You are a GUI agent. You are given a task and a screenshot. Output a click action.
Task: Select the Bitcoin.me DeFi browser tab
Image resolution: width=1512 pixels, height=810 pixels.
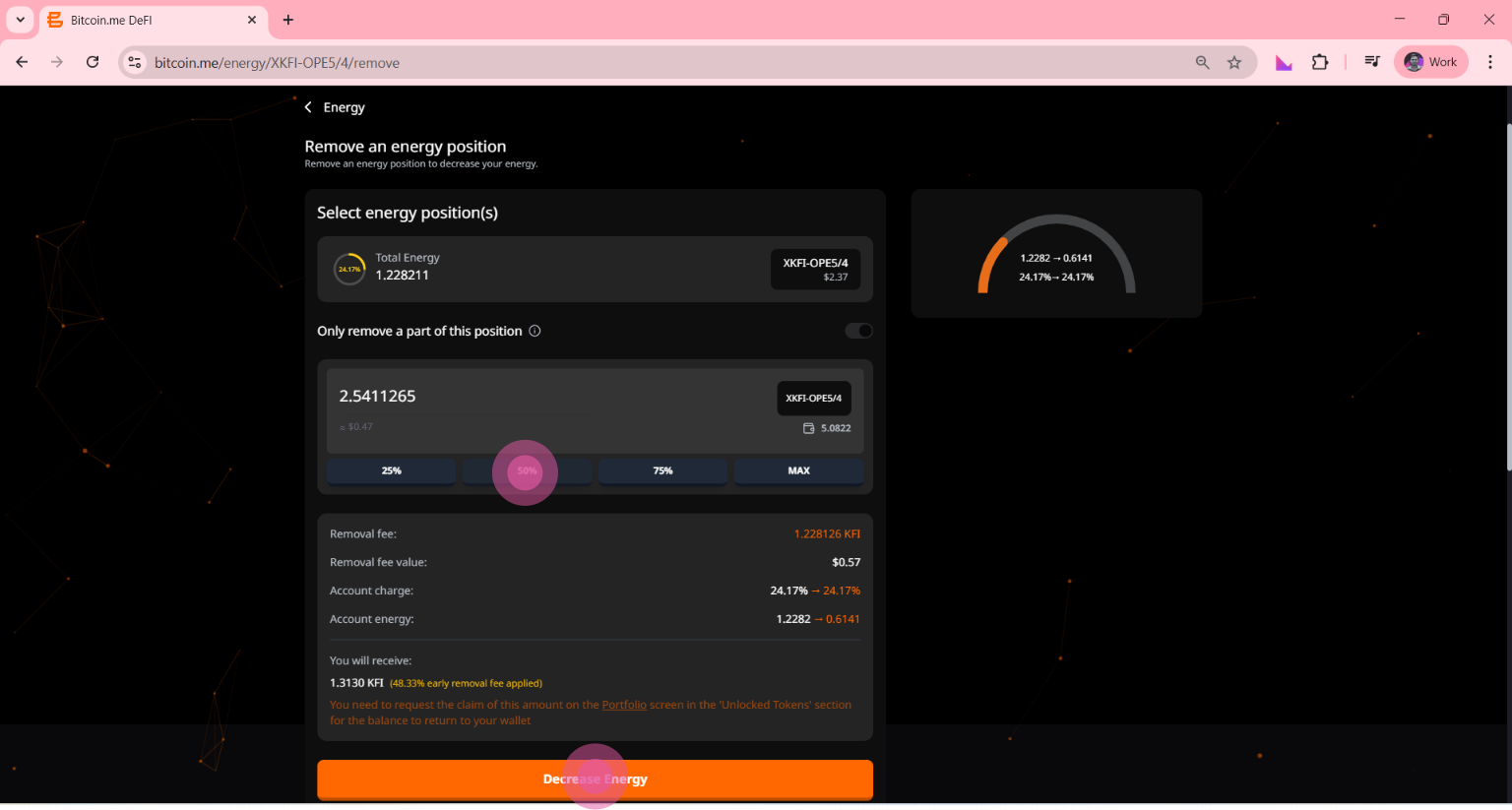(x=148, y=20)
